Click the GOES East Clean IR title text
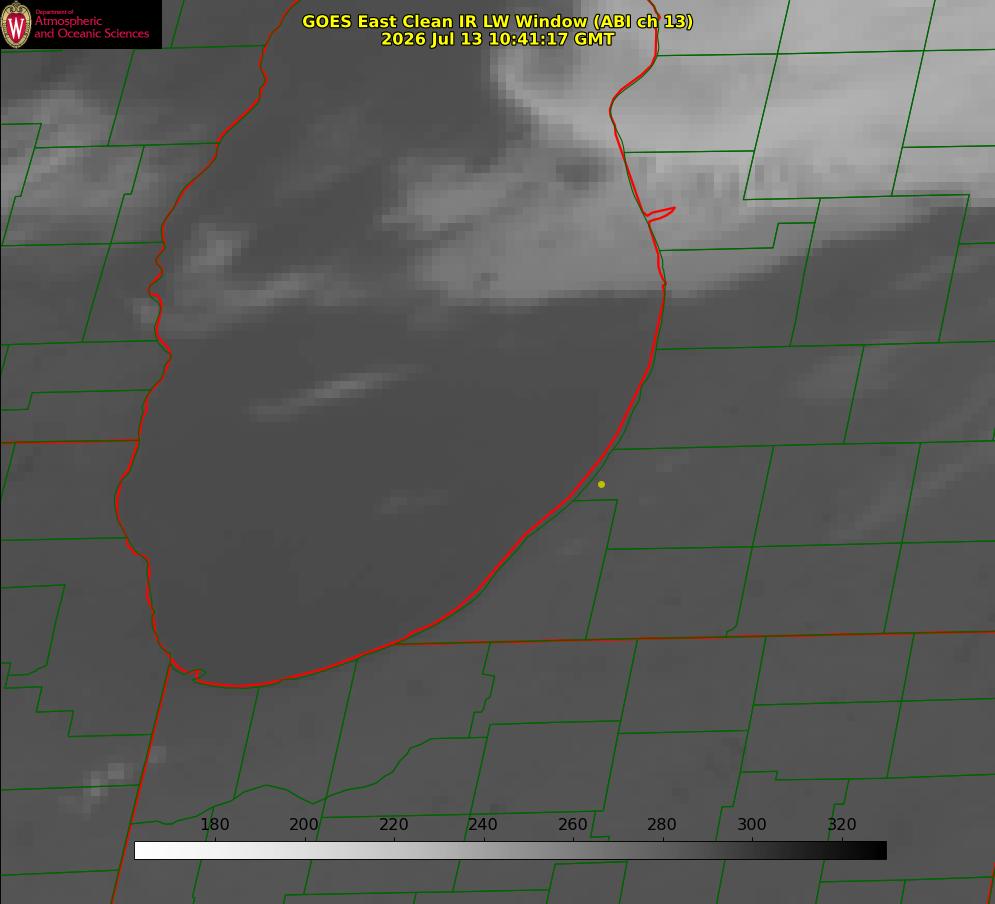The height and width of the screenshot is (904, 995). [498, 21]
